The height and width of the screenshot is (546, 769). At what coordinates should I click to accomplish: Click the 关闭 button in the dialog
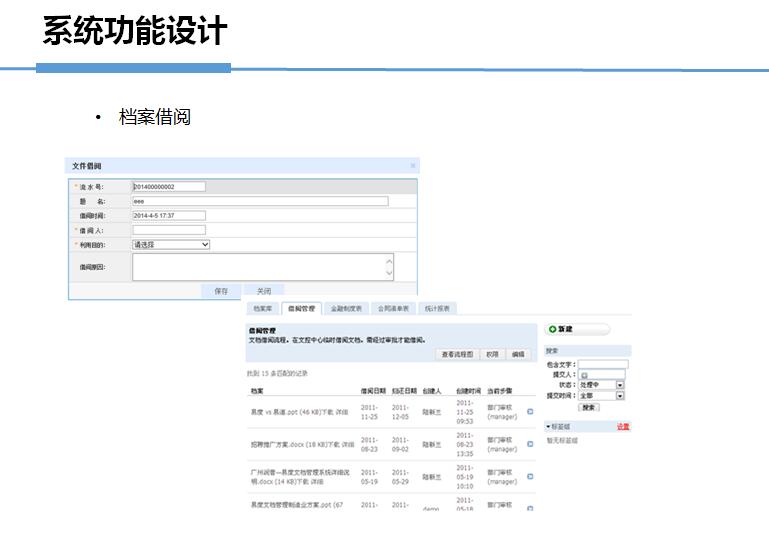[264, 291]
